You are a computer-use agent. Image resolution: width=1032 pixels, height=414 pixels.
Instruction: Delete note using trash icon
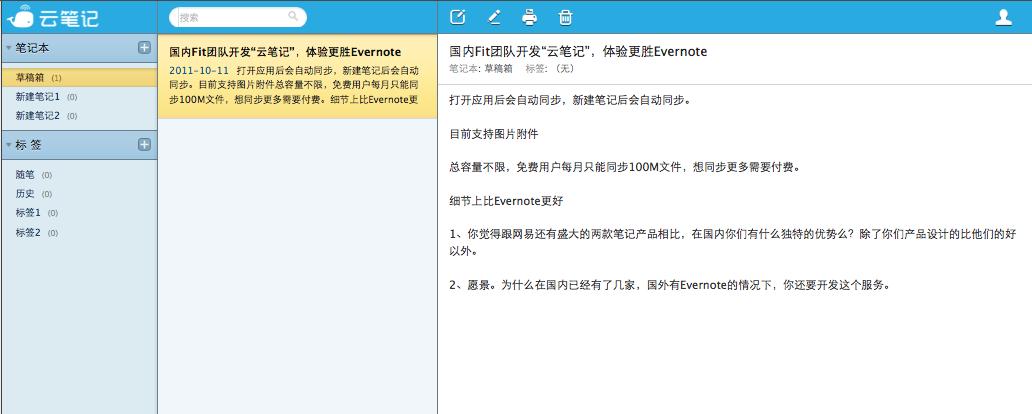pos(565,17)
